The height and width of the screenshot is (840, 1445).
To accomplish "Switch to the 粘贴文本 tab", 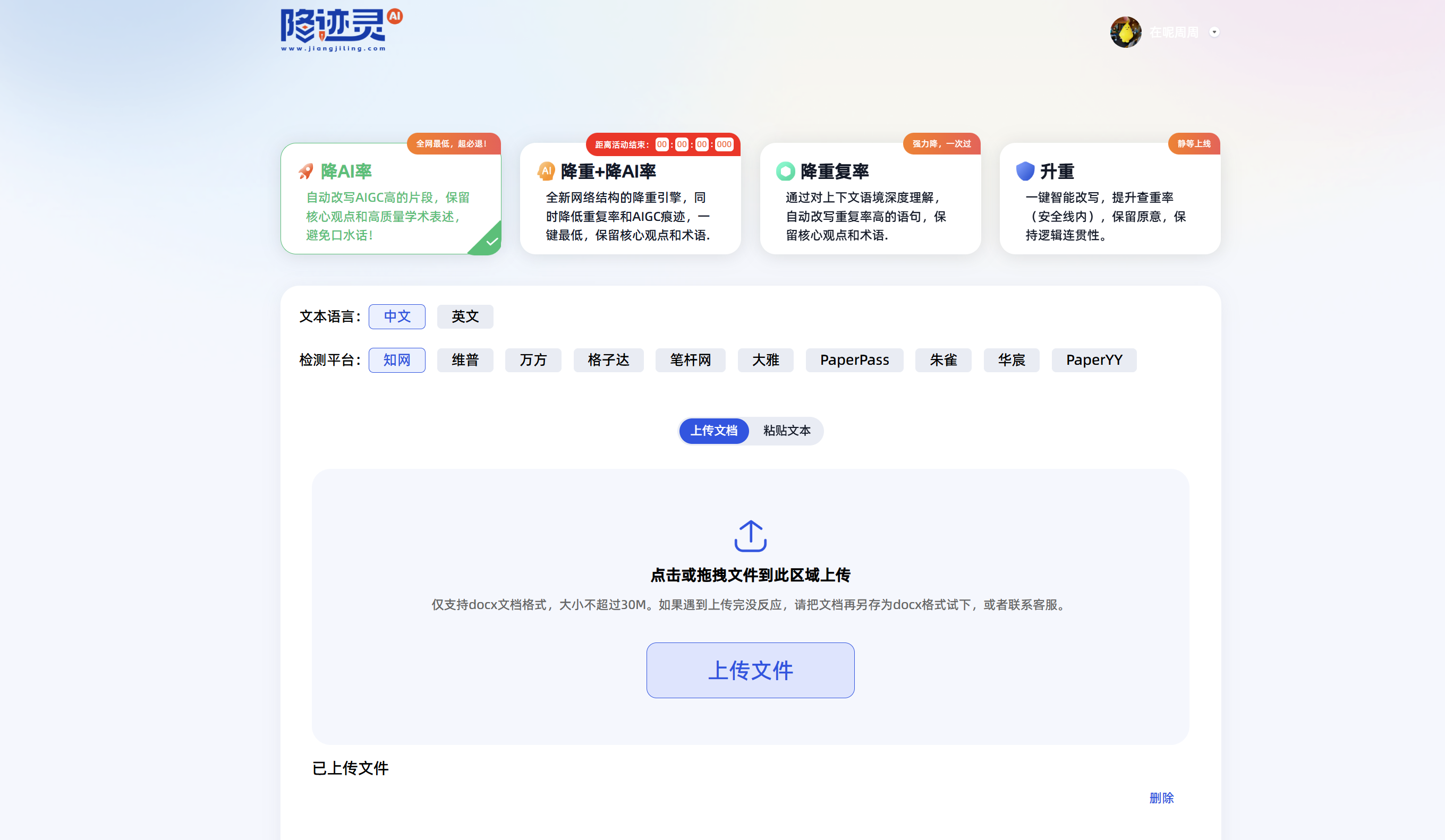I will coord(786,430).
